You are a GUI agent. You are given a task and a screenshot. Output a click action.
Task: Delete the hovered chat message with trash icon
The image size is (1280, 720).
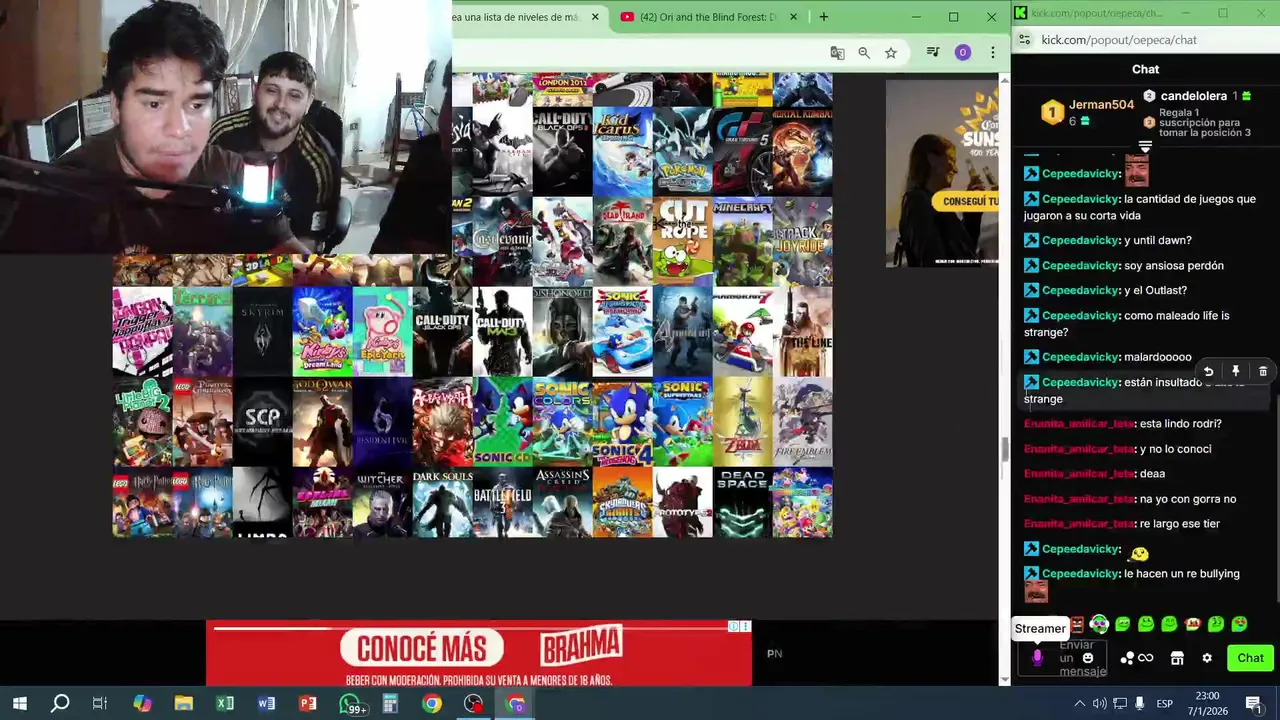(1263, 371)
